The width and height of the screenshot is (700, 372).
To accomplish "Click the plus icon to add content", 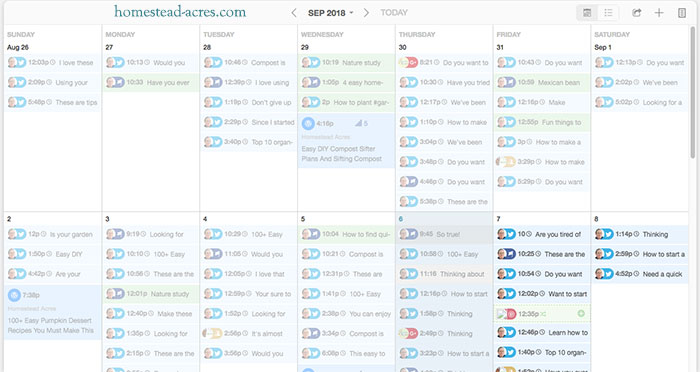I will (x=659, y=13).
